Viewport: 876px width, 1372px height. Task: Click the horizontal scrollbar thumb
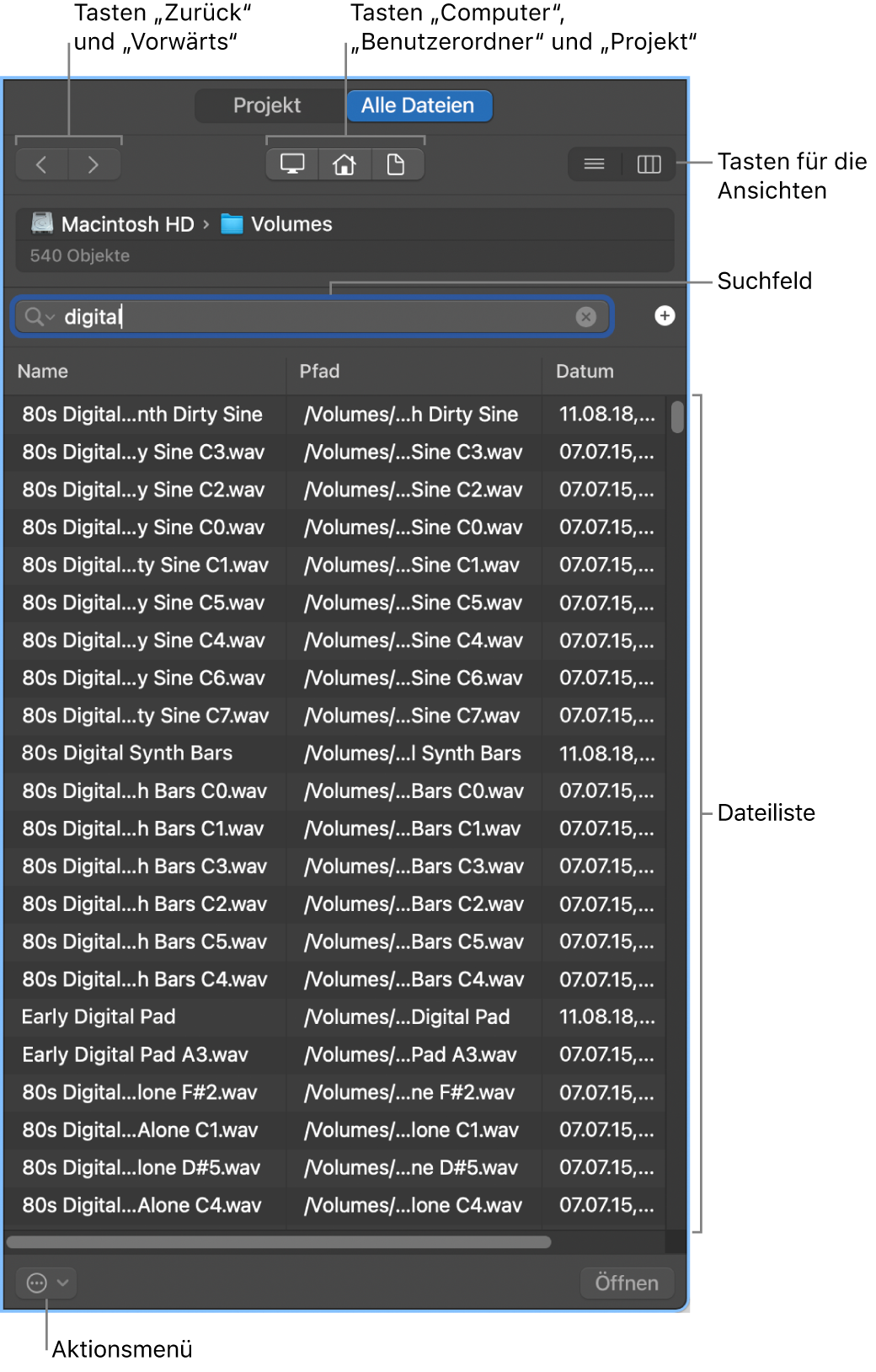click(x=278, y=1242)
